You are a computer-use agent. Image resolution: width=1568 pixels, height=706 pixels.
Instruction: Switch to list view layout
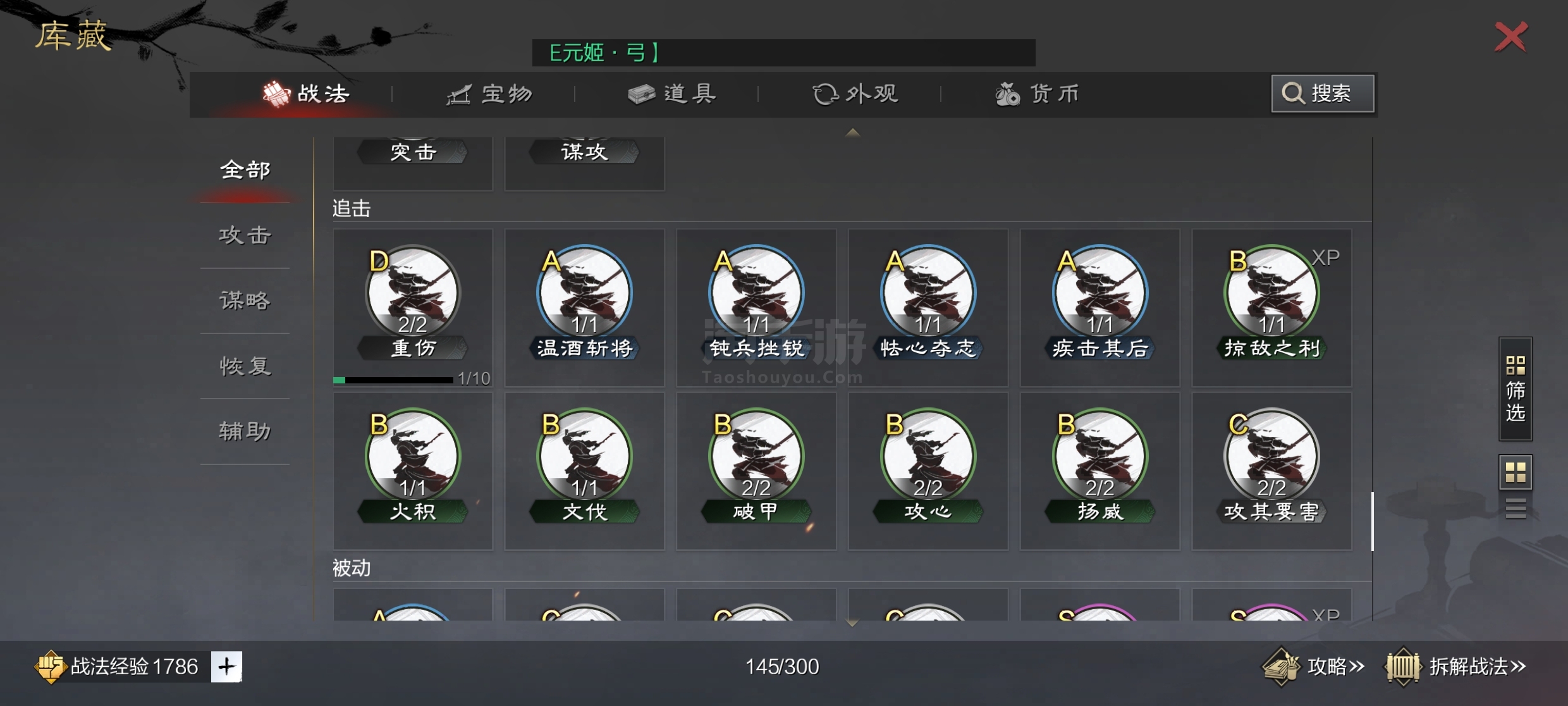(x=1516, y=508)
